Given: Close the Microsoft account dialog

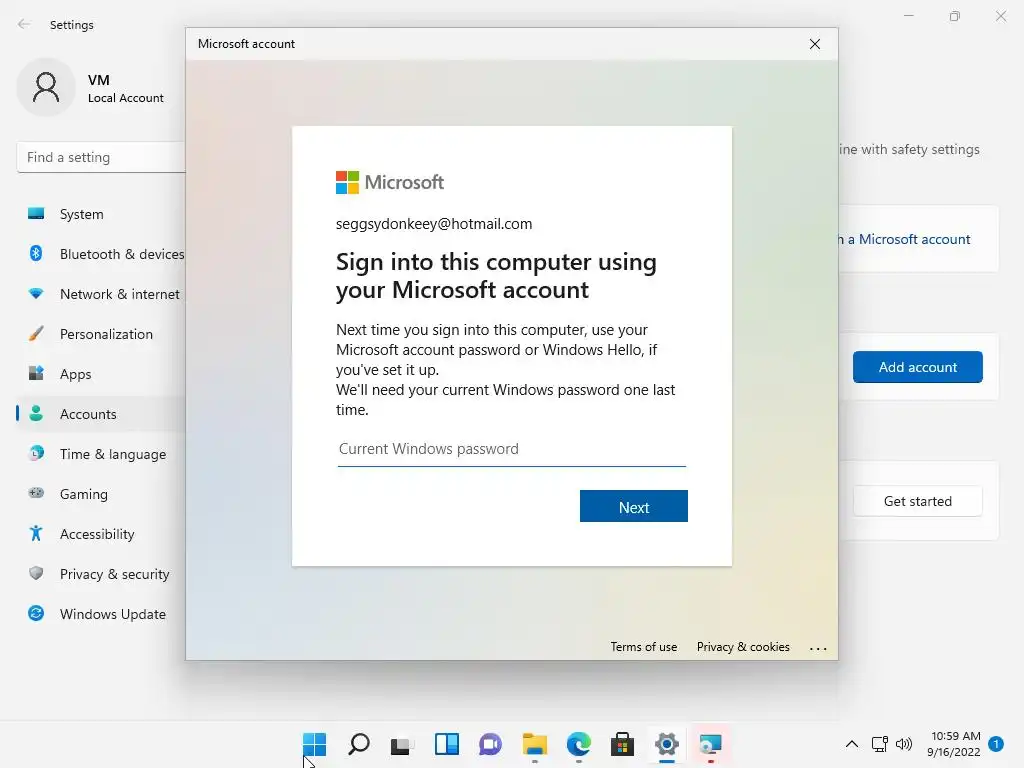Looking at the screenshot, I should click(x=814, y=44).
